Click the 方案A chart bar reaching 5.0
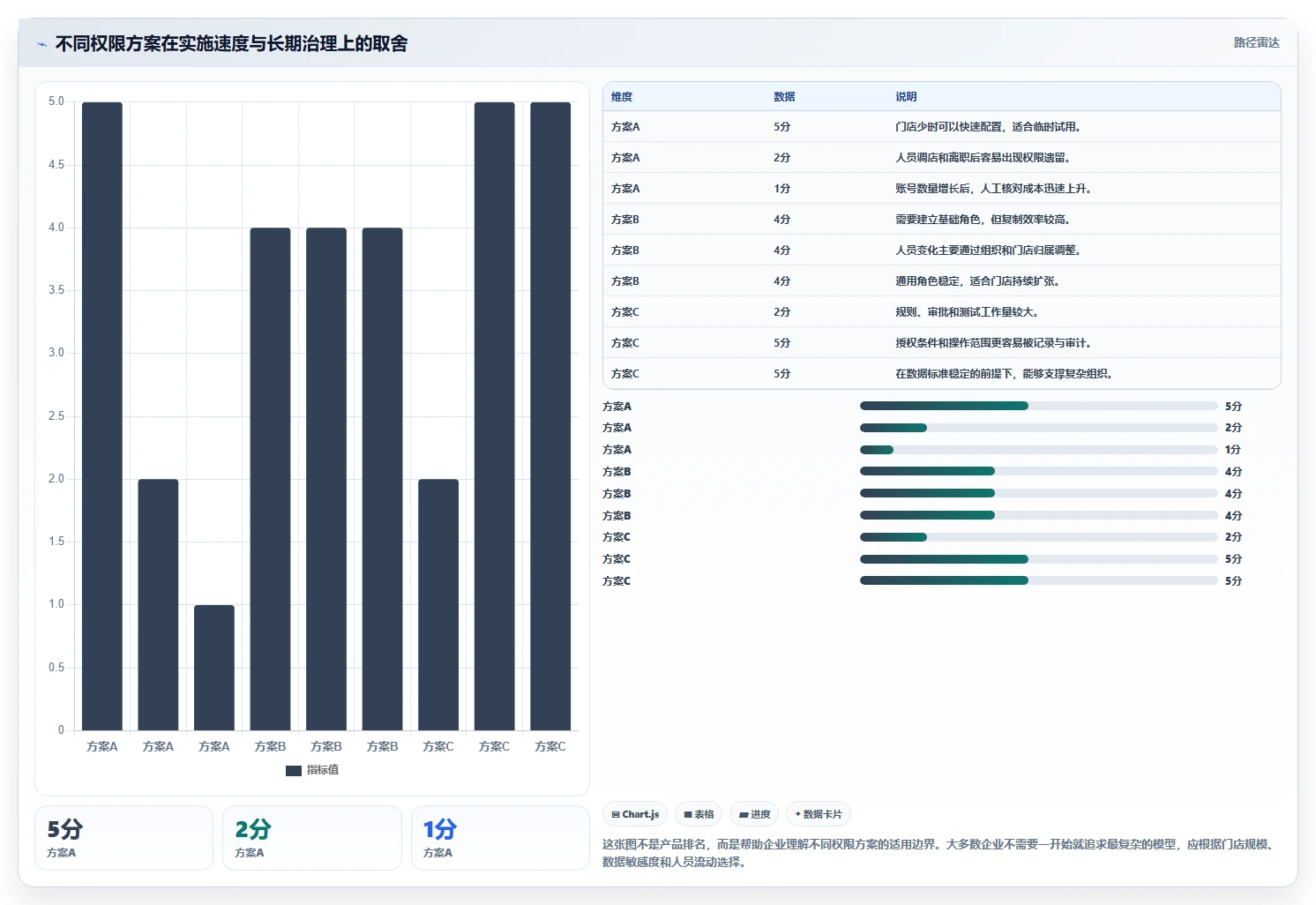Viewport: 1316px width, 905px height. (102, 416)
